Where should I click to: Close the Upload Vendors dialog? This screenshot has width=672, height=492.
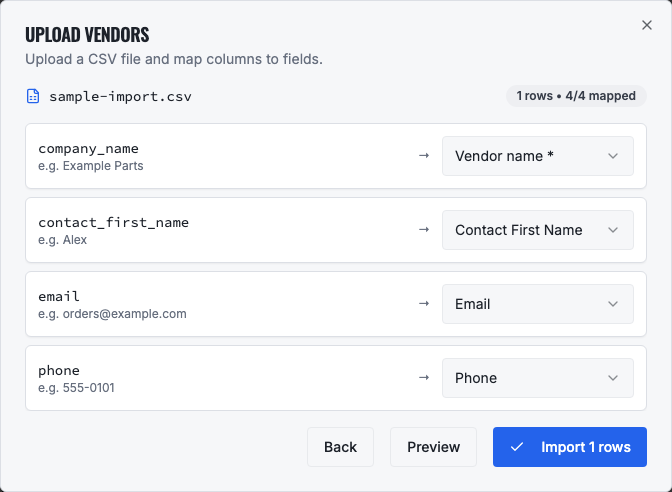[647, 25]
